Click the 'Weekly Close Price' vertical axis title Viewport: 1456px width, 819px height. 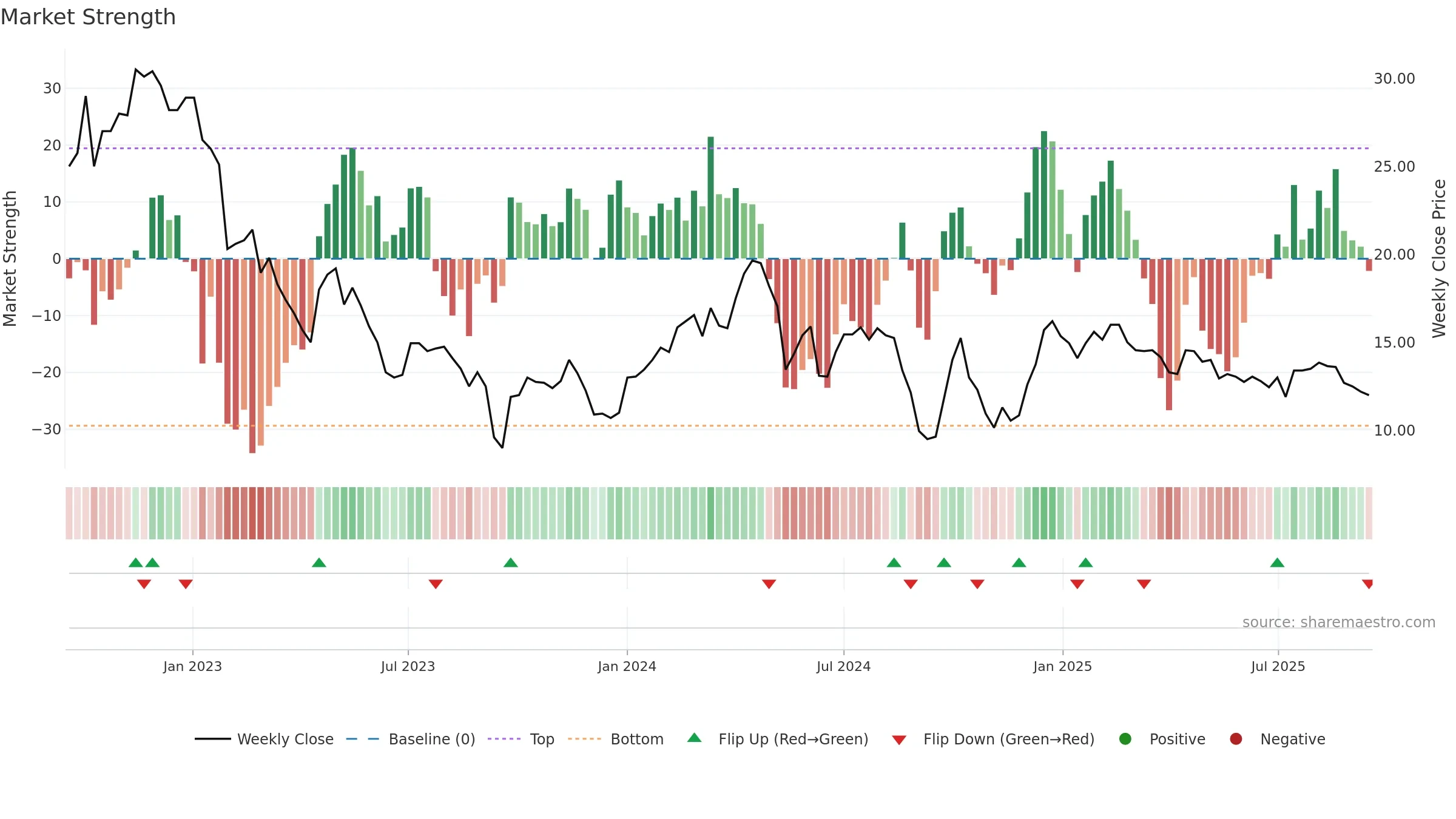pyautogui.click(x=1439, y=258)
